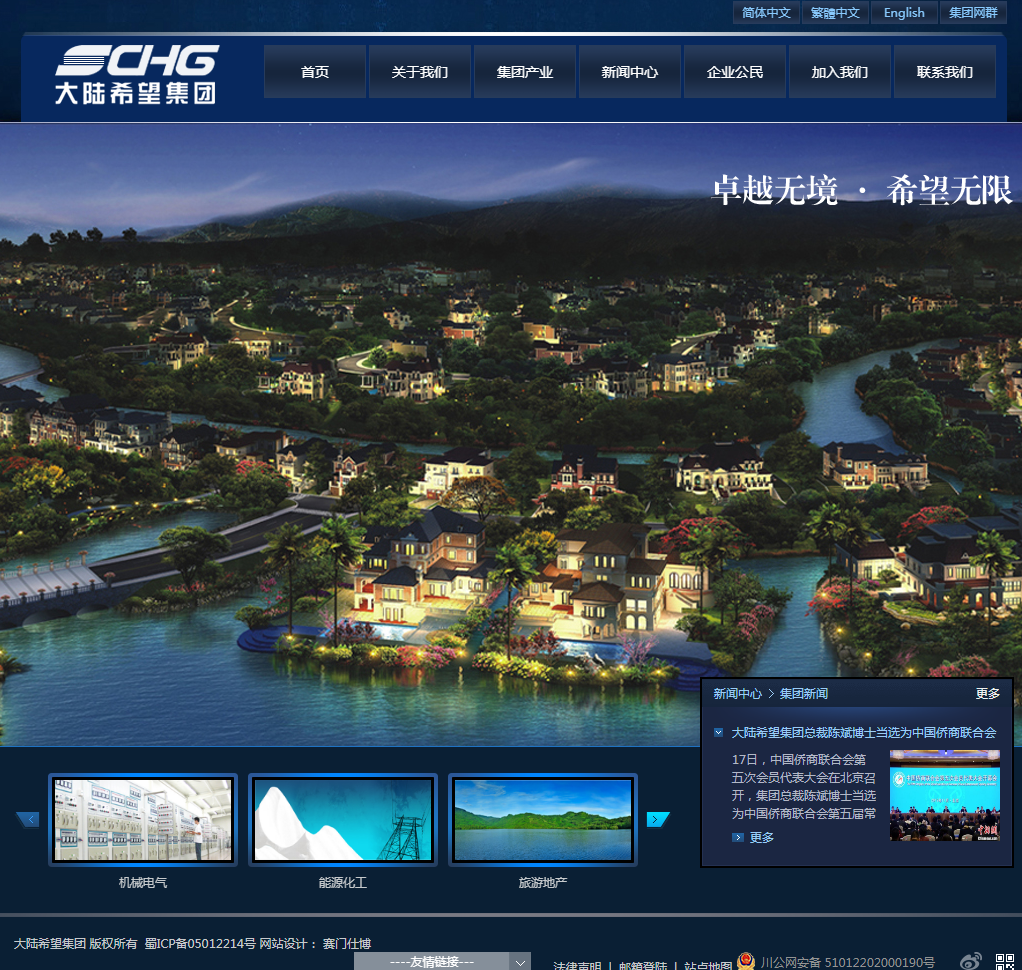
Task: Click the arrow button of 友情链接 dropdown
Action: [x=520, y=961]
